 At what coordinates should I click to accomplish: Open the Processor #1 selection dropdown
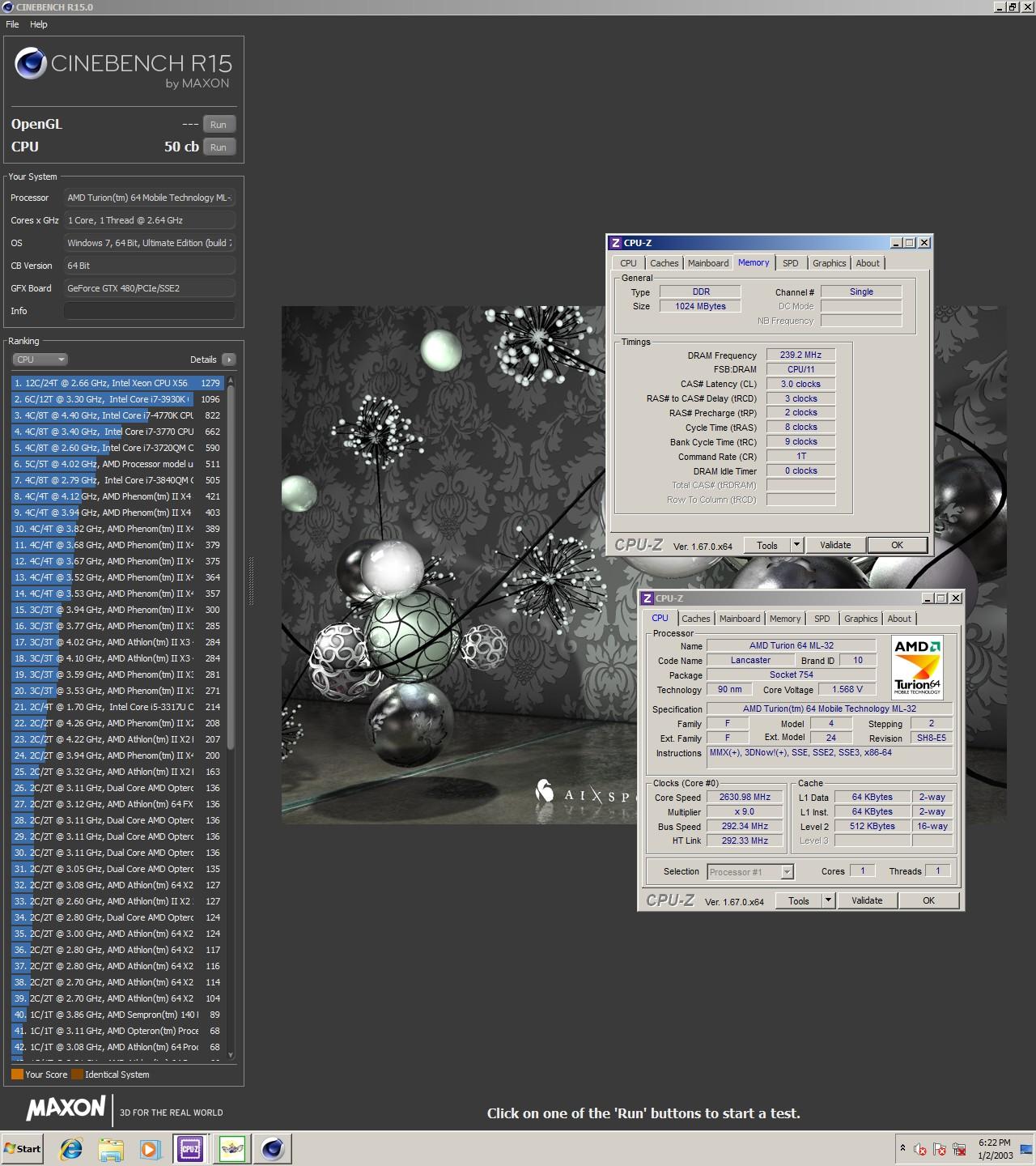pos(750,872)
